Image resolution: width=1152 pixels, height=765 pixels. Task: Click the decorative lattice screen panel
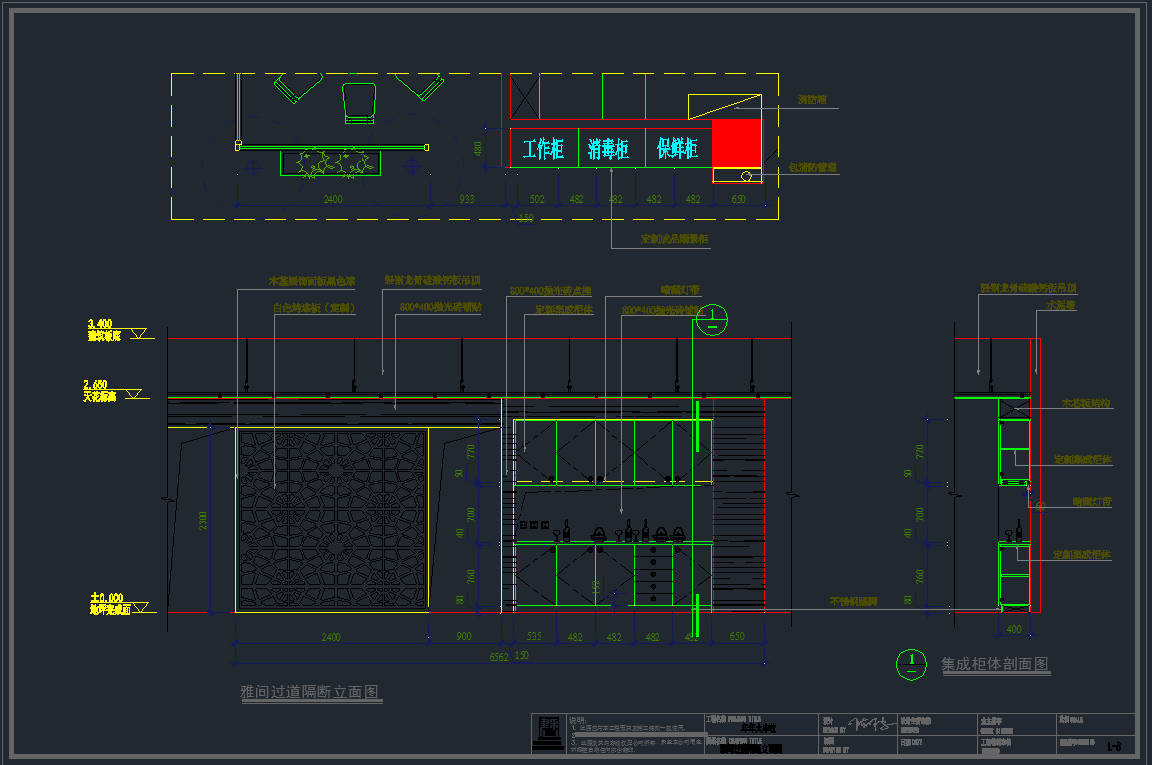point(332,520)
